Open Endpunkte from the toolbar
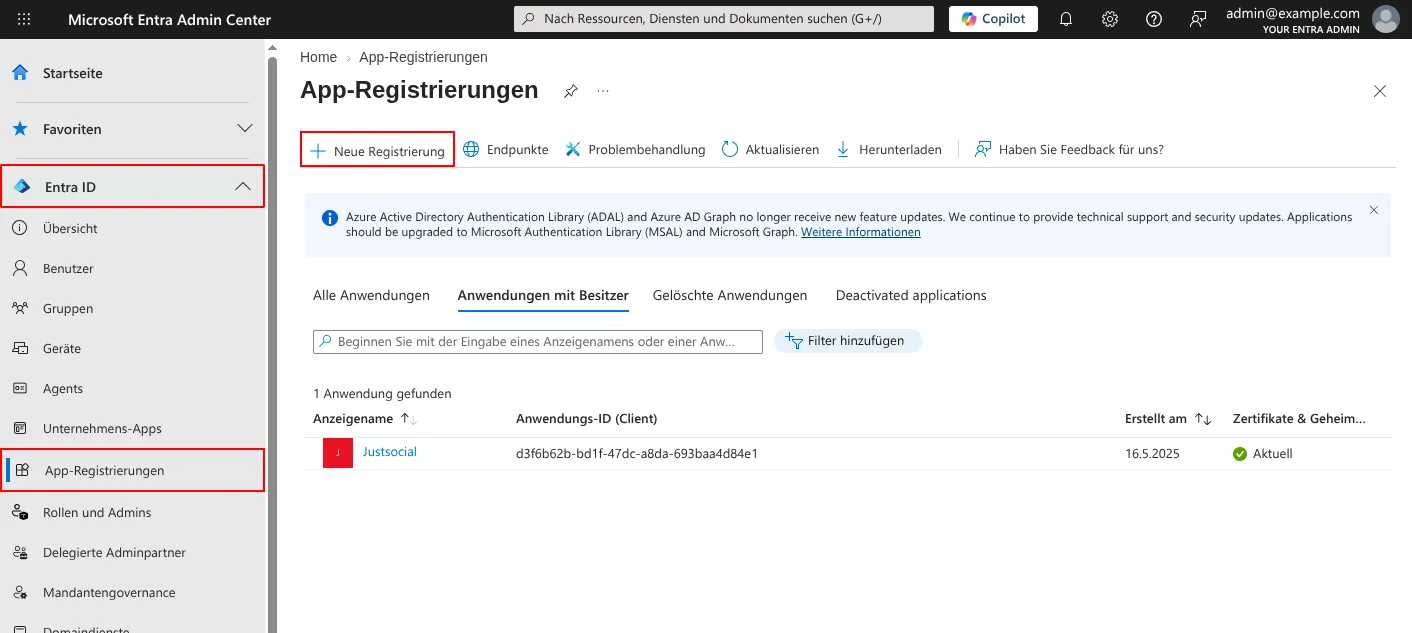Screen dimensions: 1412x633 tap(506, 150)
